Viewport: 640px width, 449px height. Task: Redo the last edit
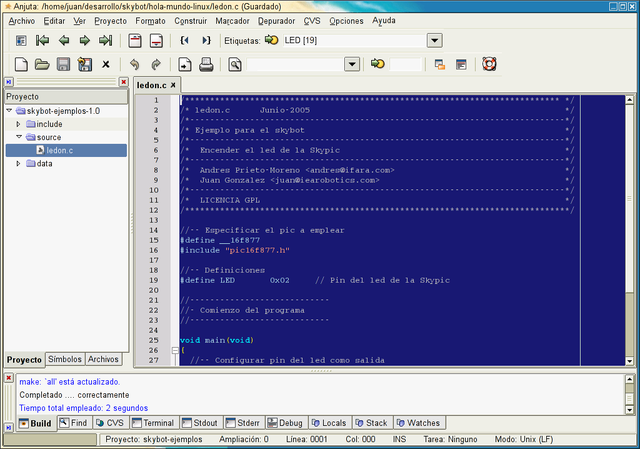click(x=156, y=64)
